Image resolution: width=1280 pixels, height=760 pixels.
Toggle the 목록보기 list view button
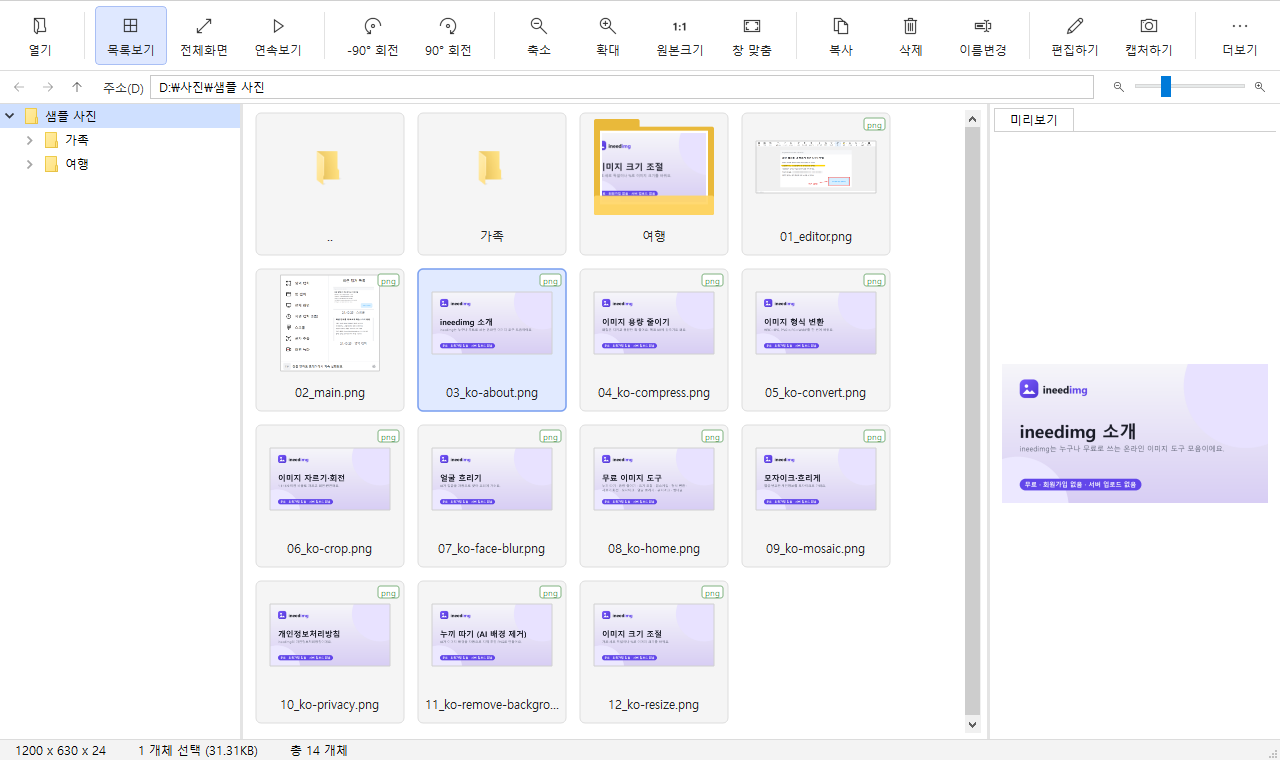click(131, 36)
